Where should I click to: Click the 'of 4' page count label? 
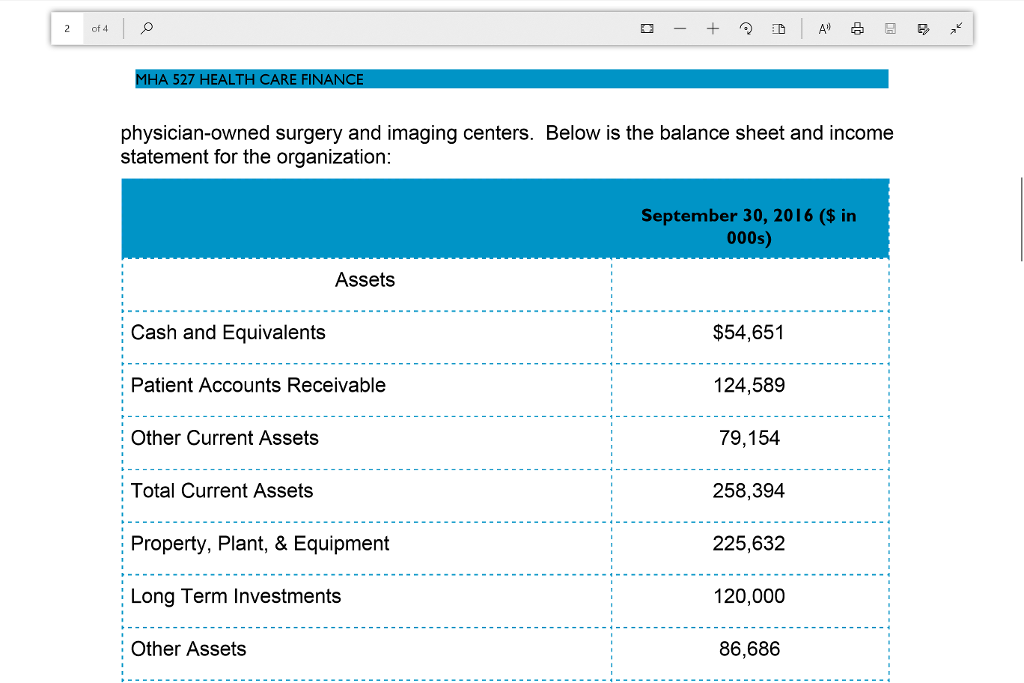pyautogui.click(x=100, y=28)
